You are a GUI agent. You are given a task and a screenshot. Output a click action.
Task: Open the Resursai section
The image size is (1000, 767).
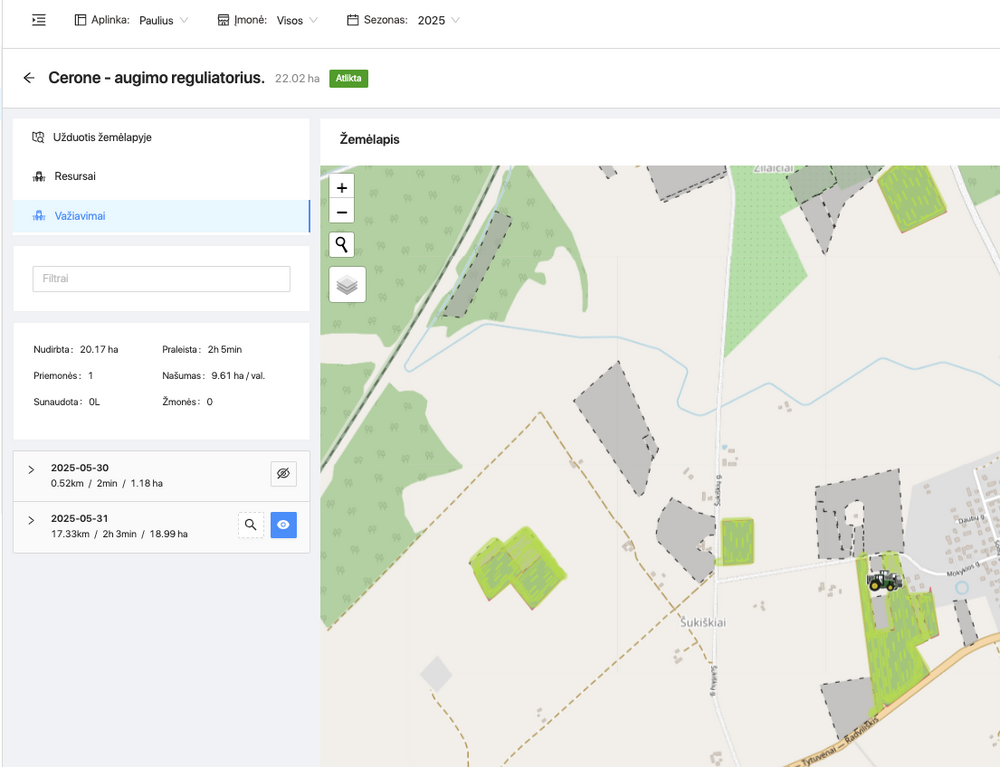coord(161,176)
